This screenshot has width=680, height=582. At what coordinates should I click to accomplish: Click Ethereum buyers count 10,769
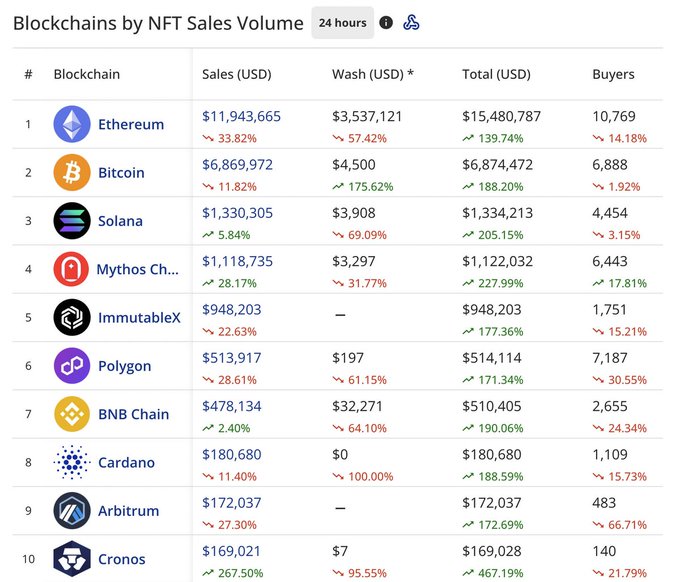614,116
